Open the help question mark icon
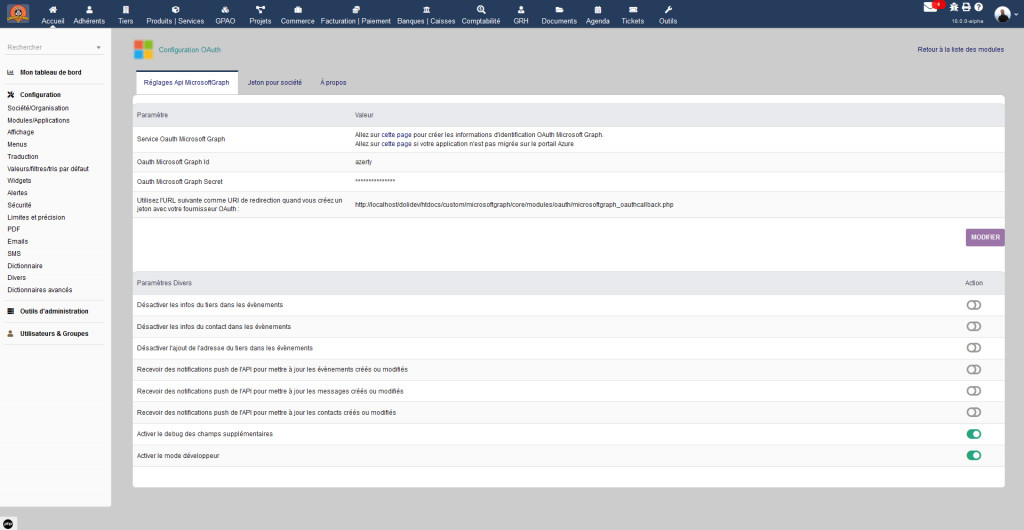 pos(978,7)
